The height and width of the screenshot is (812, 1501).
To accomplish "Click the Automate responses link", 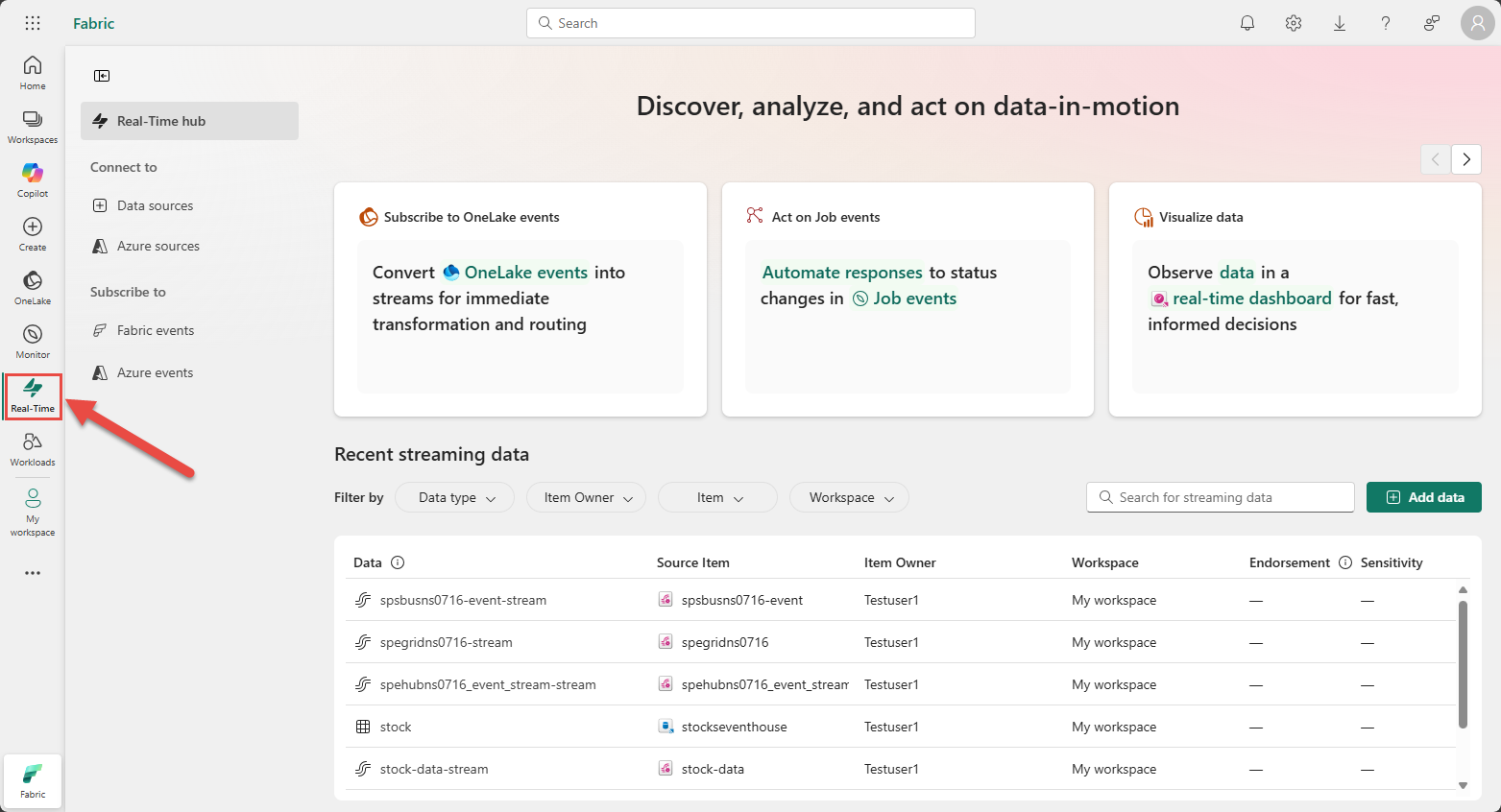I will tap(842, 273).
